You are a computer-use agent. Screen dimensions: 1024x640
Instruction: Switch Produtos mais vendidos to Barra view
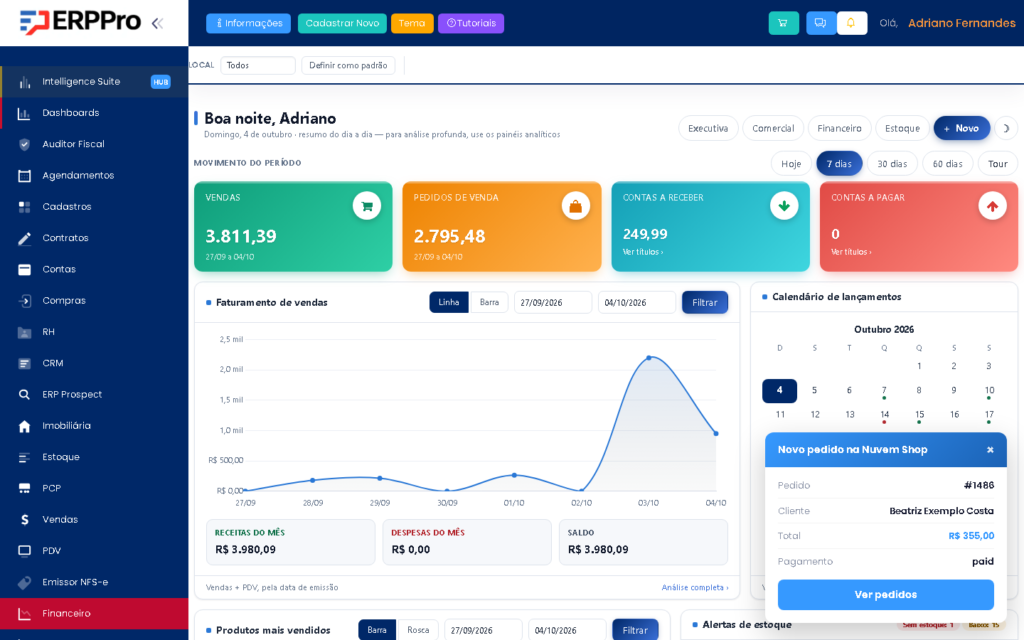click(x=377, y=630)
